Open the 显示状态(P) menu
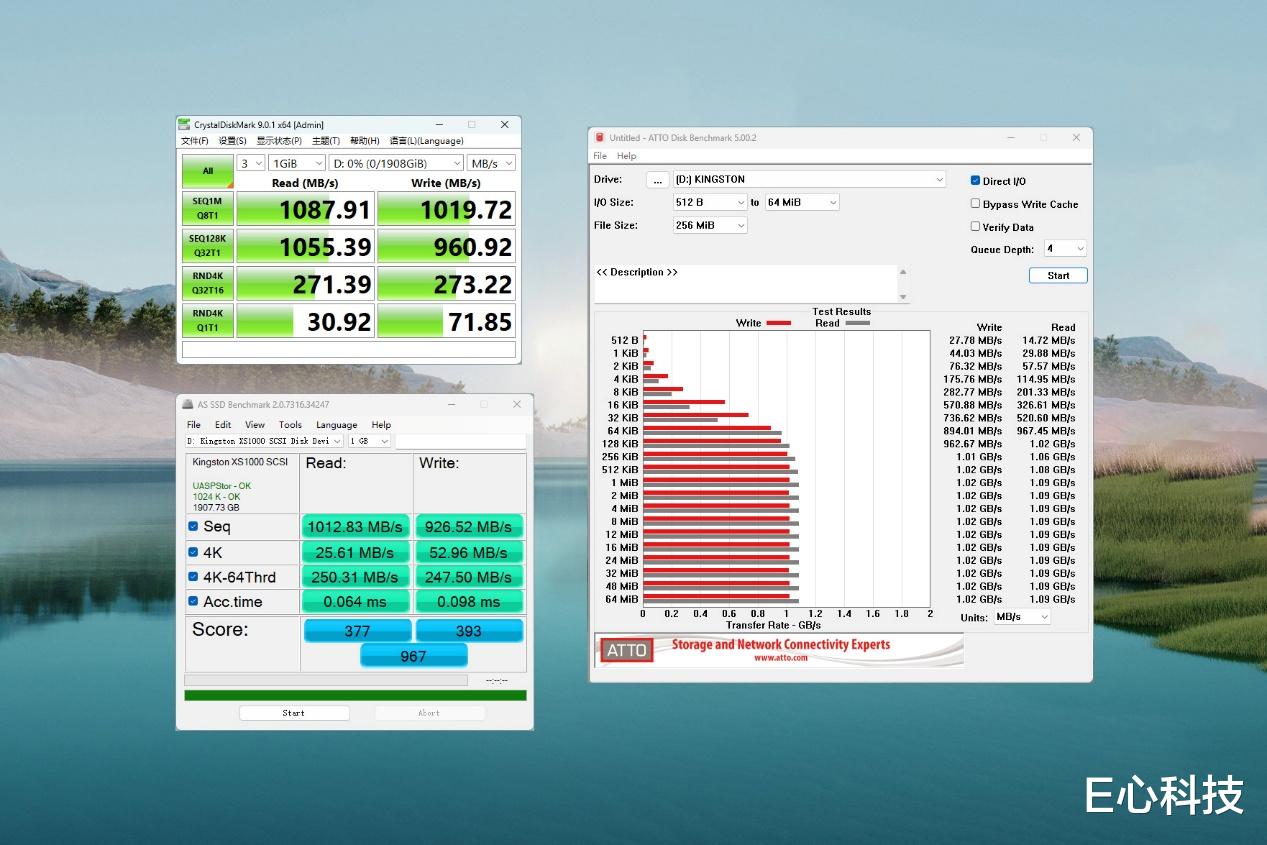This screenshot has height=845, width=1267. tap(279, 141)
